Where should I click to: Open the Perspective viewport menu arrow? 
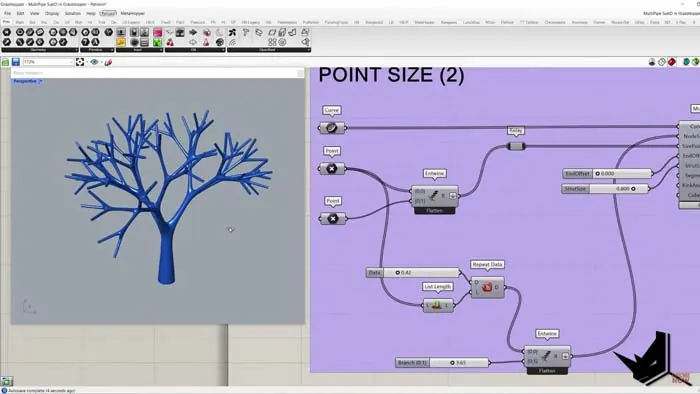[x=41, y=82]
